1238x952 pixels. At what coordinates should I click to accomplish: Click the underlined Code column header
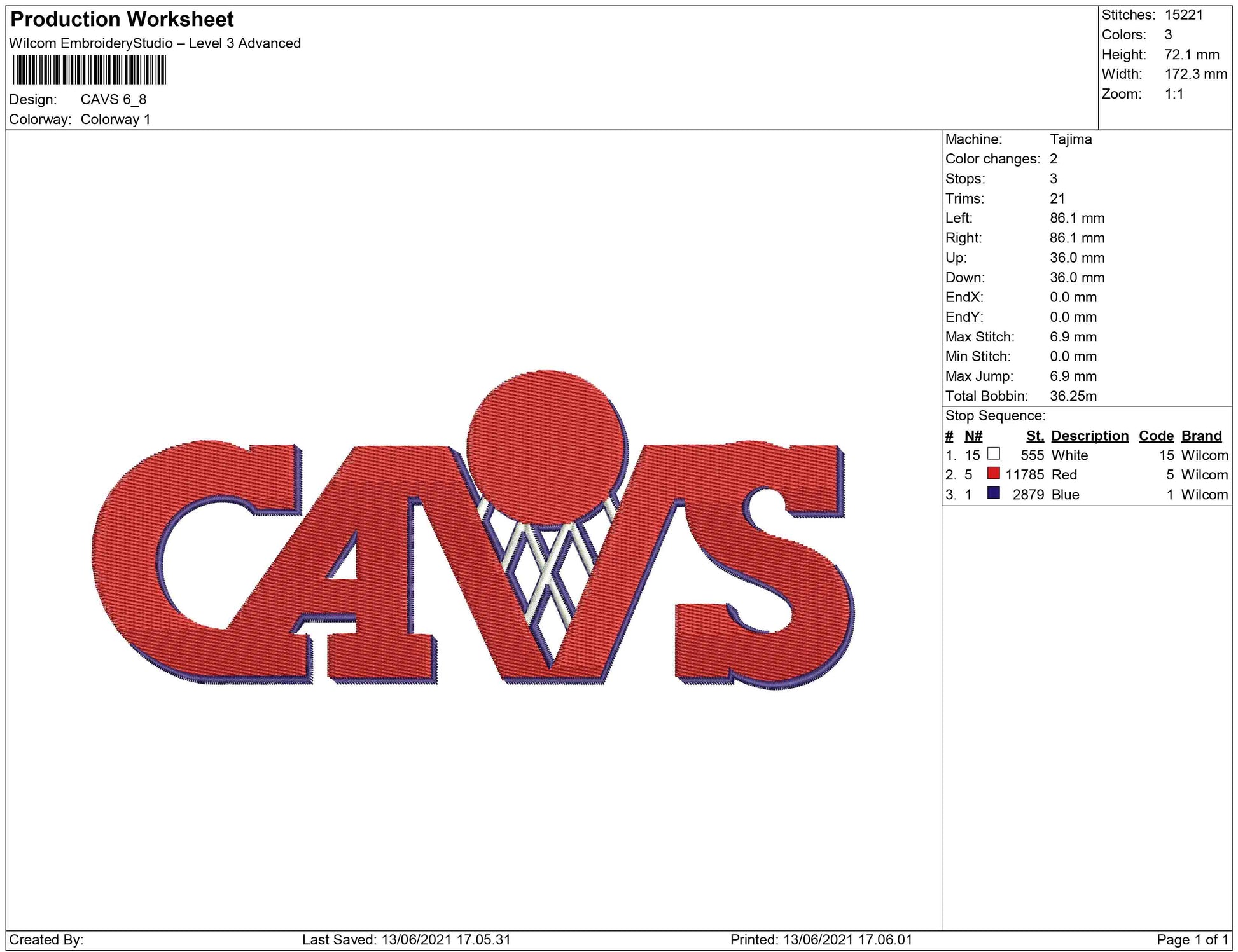point(1156,436)
